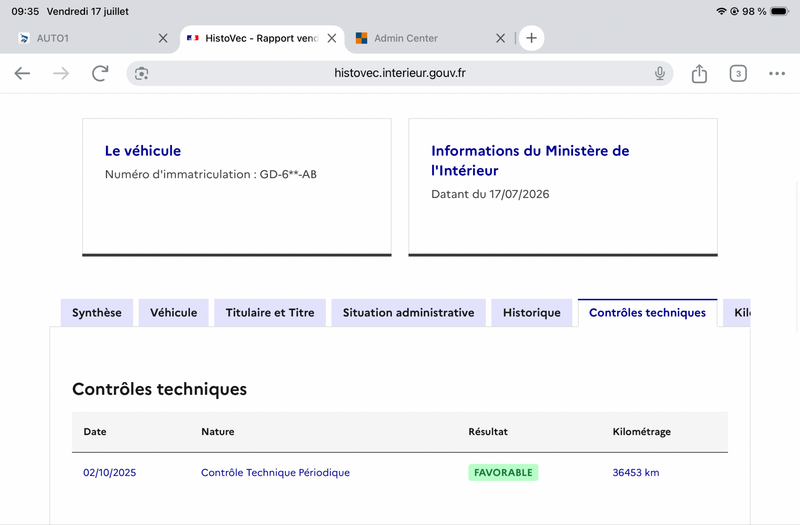Click the Résultat column header

point(488,432)
